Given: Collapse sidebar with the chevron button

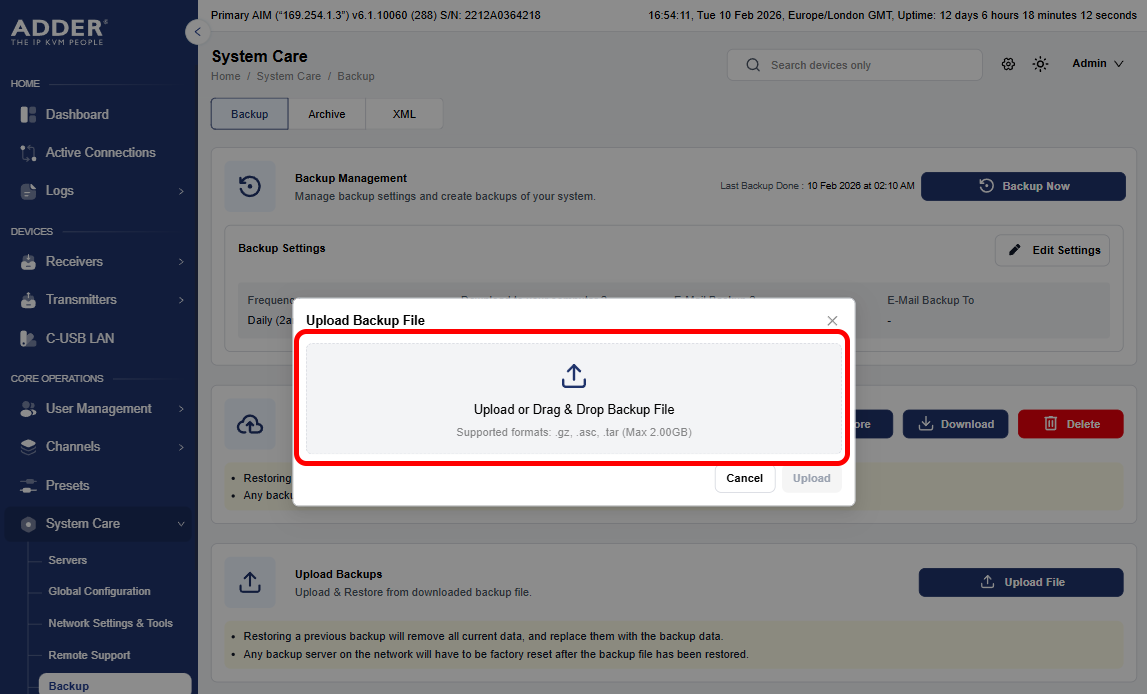Looking at the screenshot, I should point(198,31).
